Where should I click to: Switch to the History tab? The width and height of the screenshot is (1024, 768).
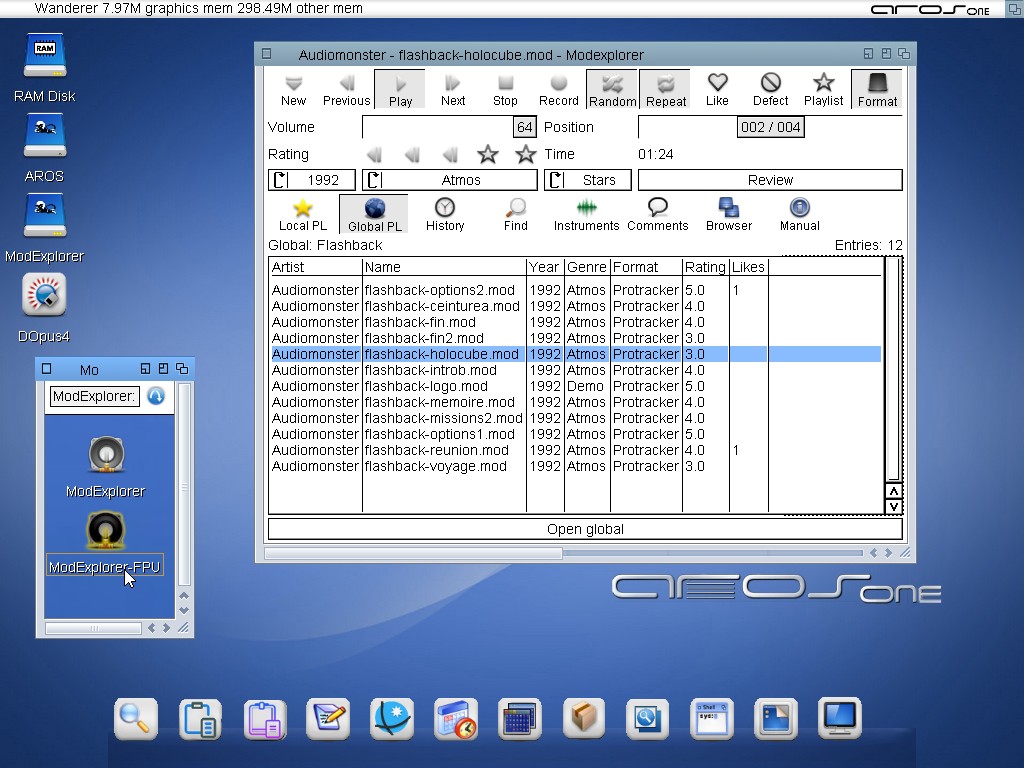point(445,214)
